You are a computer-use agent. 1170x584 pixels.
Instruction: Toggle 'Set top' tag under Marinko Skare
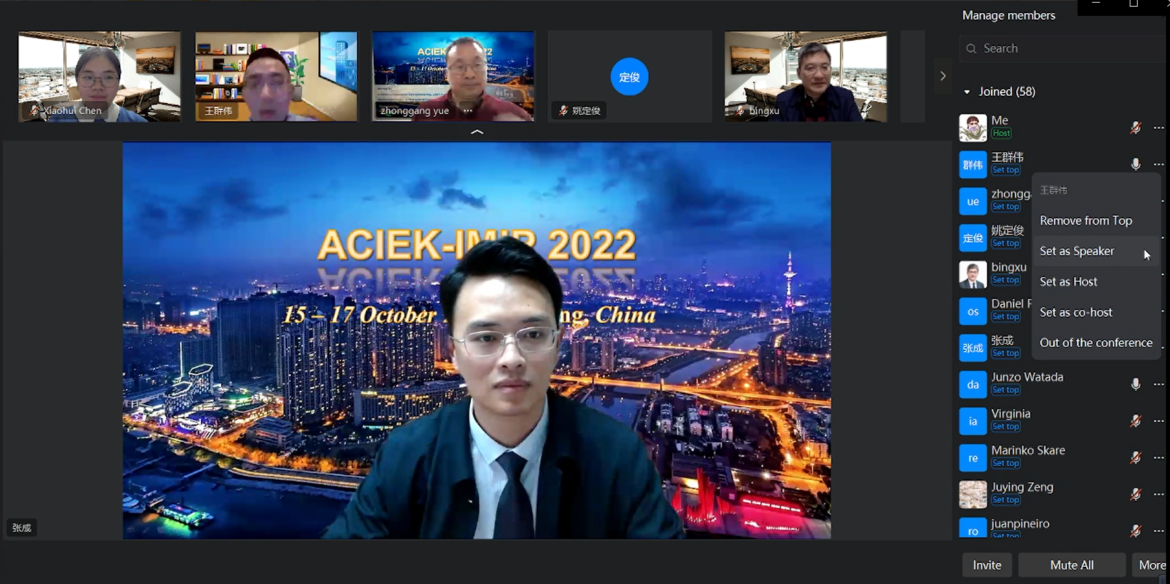pyautogui.click(x=1006, y=463)
